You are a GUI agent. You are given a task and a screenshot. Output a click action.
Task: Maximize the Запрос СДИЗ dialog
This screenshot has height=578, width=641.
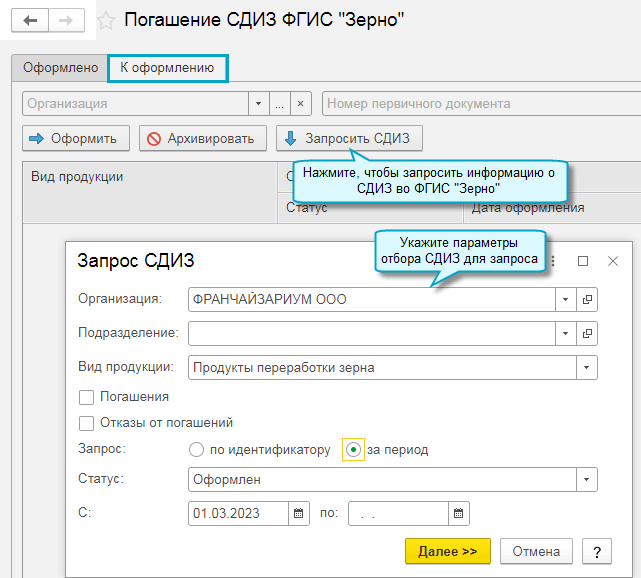coord(583,261)
